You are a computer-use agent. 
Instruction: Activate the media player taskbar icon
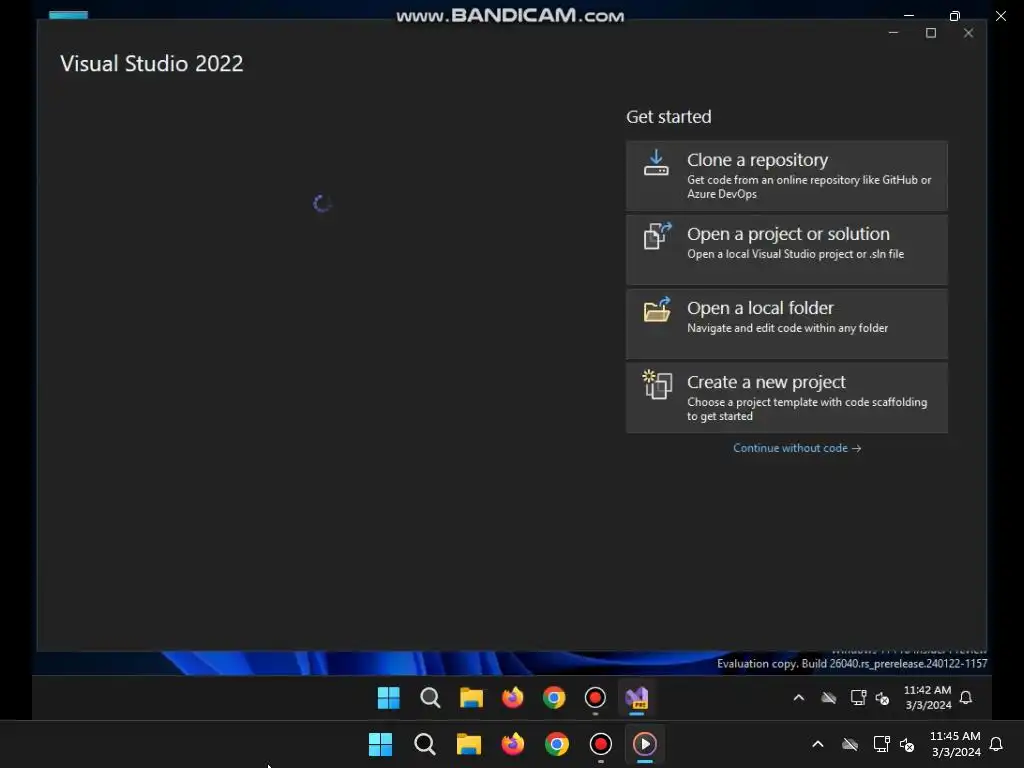coord(645,744)
